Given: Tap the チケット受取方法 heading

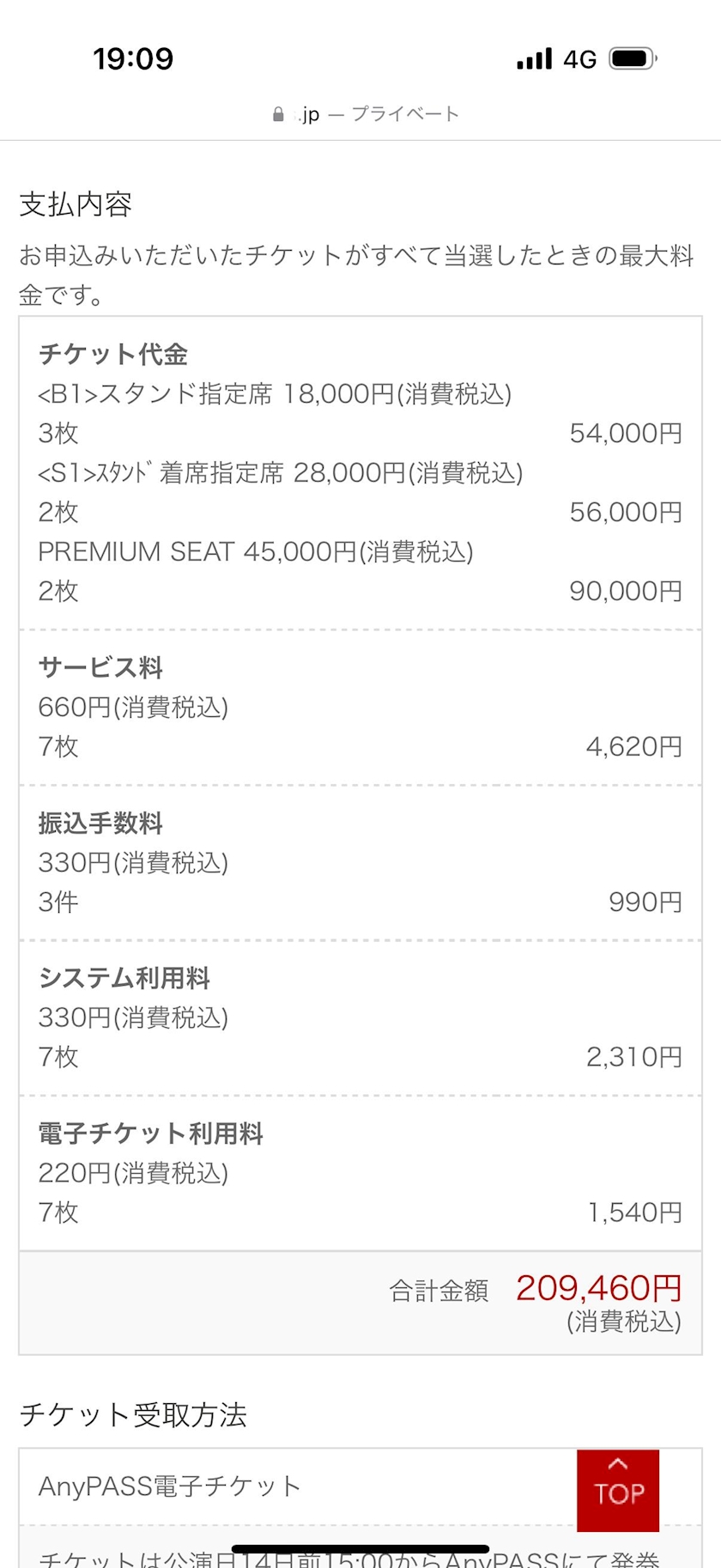Looking at the screenshot, I should point(133,1414).
